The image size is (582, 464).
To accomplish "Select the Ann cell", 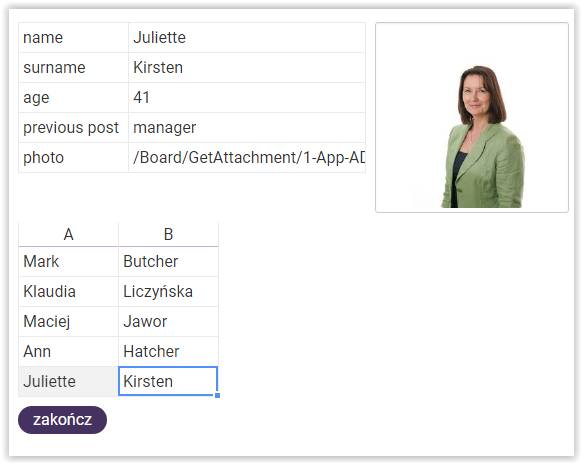I will click(x=68, y=352).
